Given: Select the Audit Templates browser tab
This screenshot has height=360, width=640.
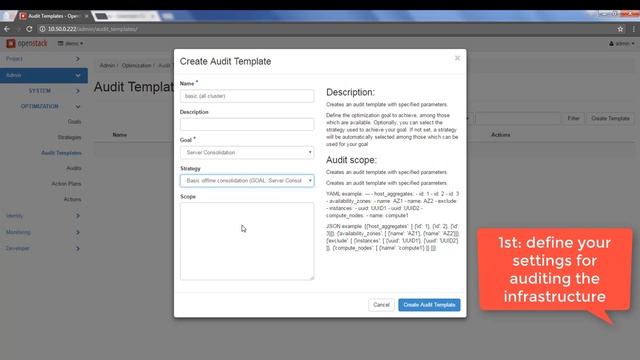Looking at the screenshot, I should coord(53,16).
